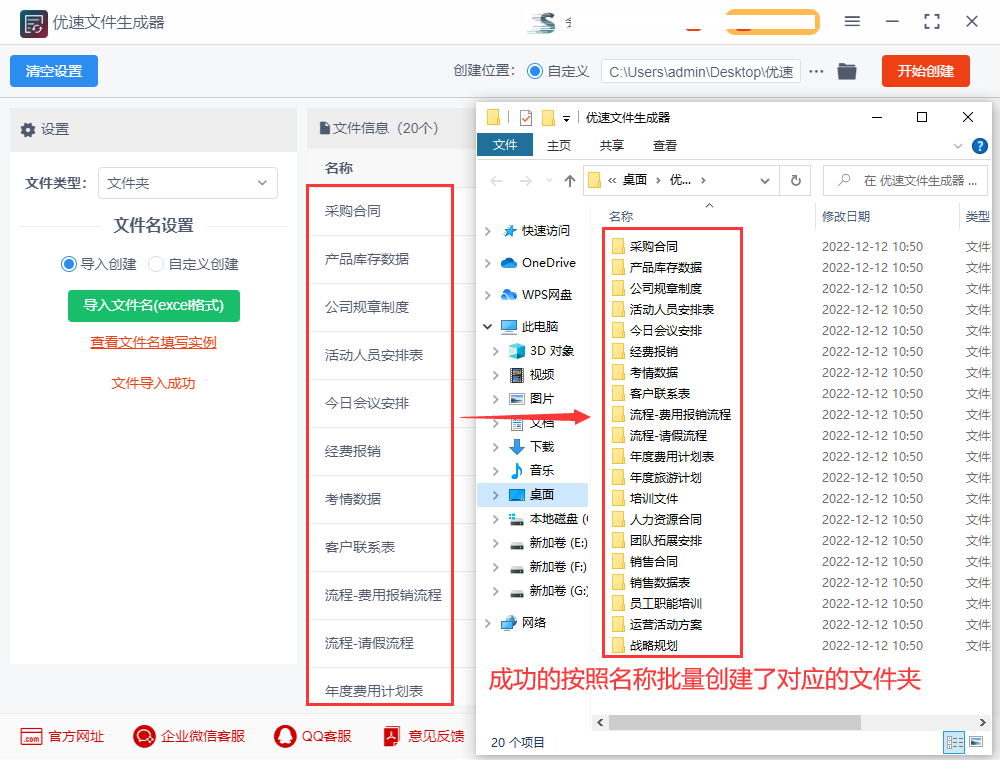Click the three-dots more options by path

pyautogui.click(x=816, y=71)
